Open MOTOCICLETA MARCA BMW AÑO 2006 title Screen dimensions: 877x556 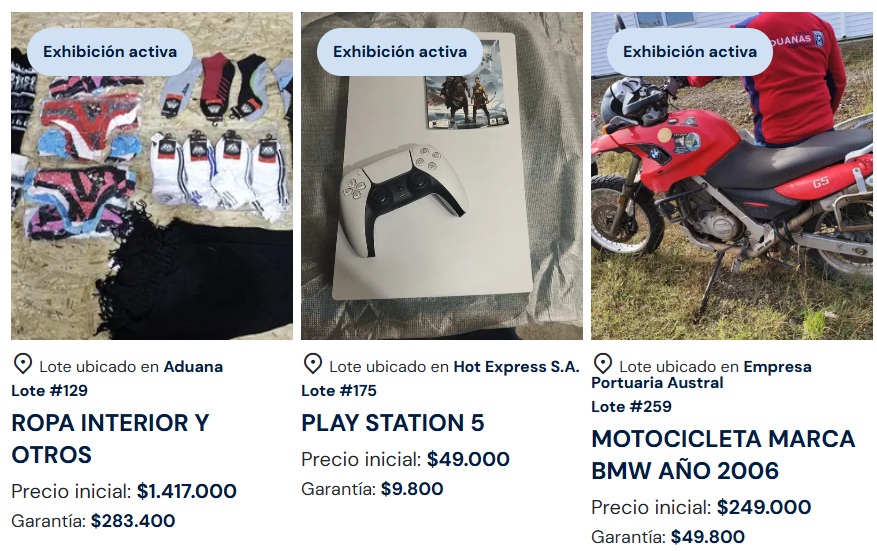coord(723,455)
